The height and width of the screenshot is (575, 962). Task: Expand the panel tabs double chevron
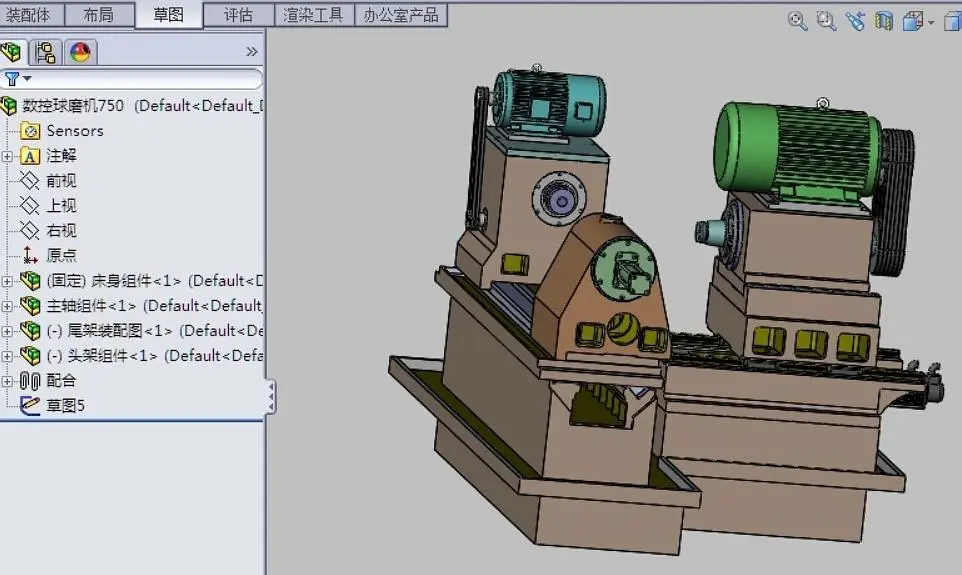click(x=252, y=52)
